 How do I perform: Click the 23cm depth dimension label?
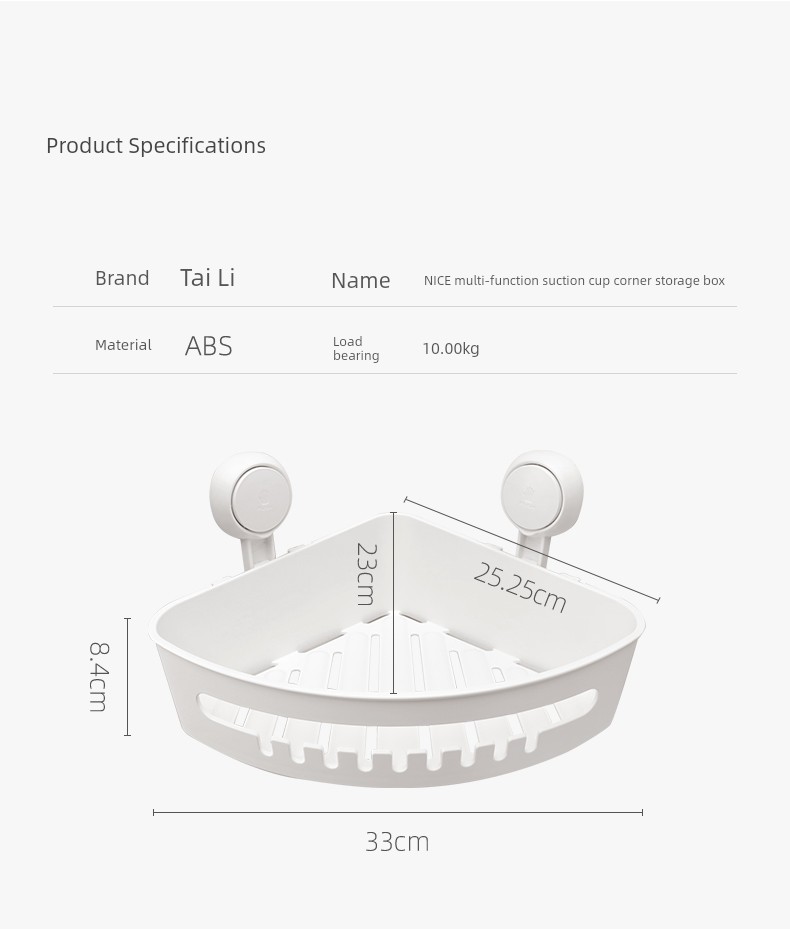click(x=366, y=575)
